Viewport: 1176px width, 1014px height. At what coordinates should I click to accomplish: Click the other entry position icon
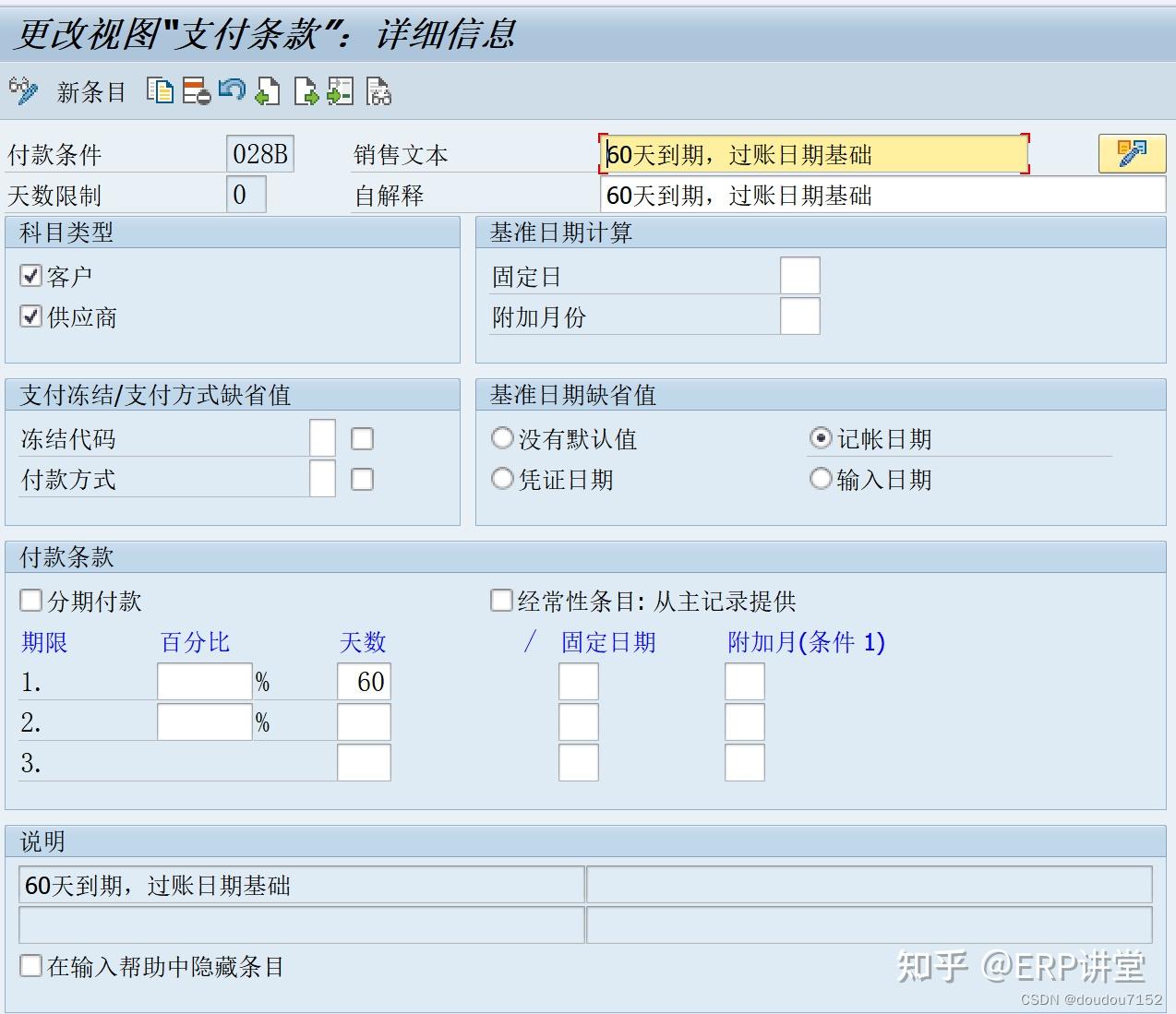(x=340, y=90)
